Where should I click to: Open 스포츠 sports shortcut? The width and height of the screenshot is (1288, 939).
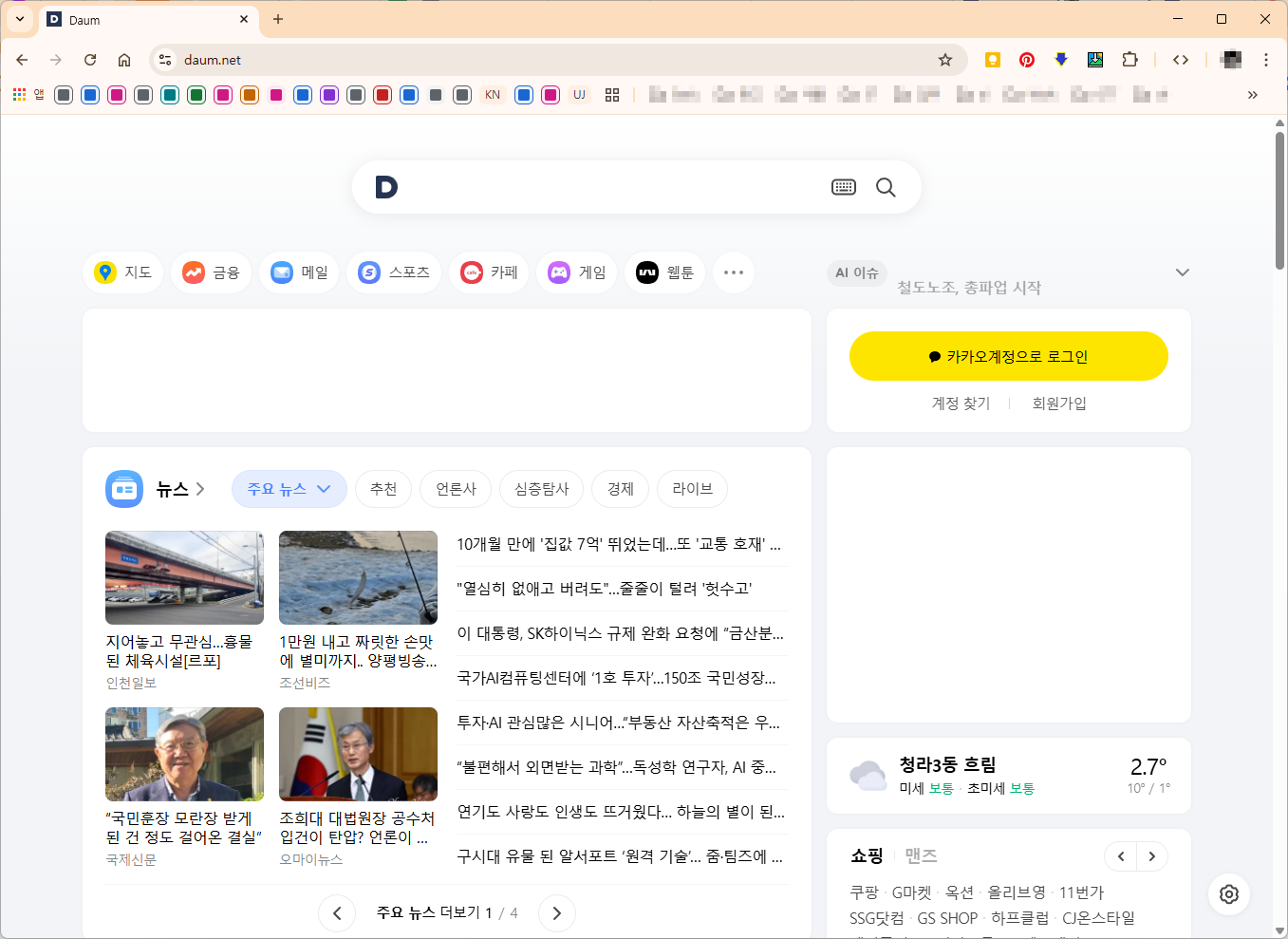[394, 272]
